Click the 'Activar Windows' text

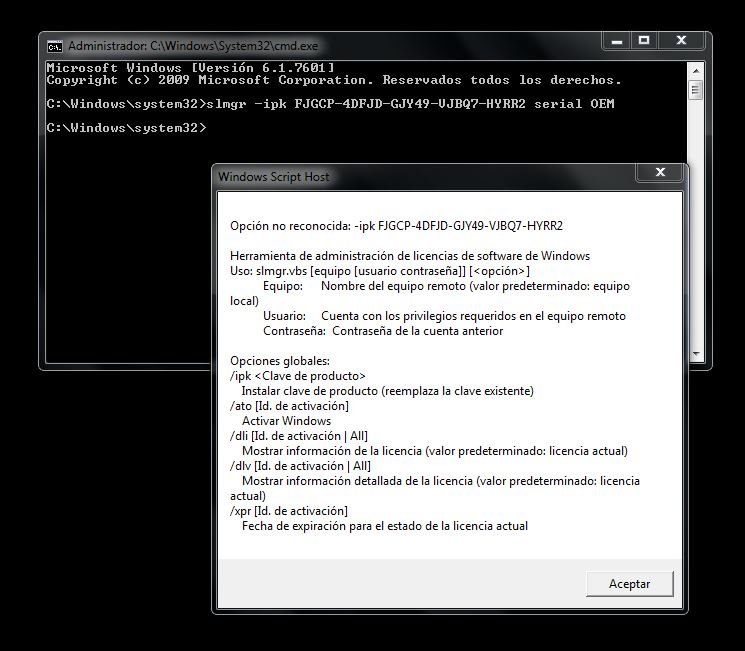coord(287,421)
